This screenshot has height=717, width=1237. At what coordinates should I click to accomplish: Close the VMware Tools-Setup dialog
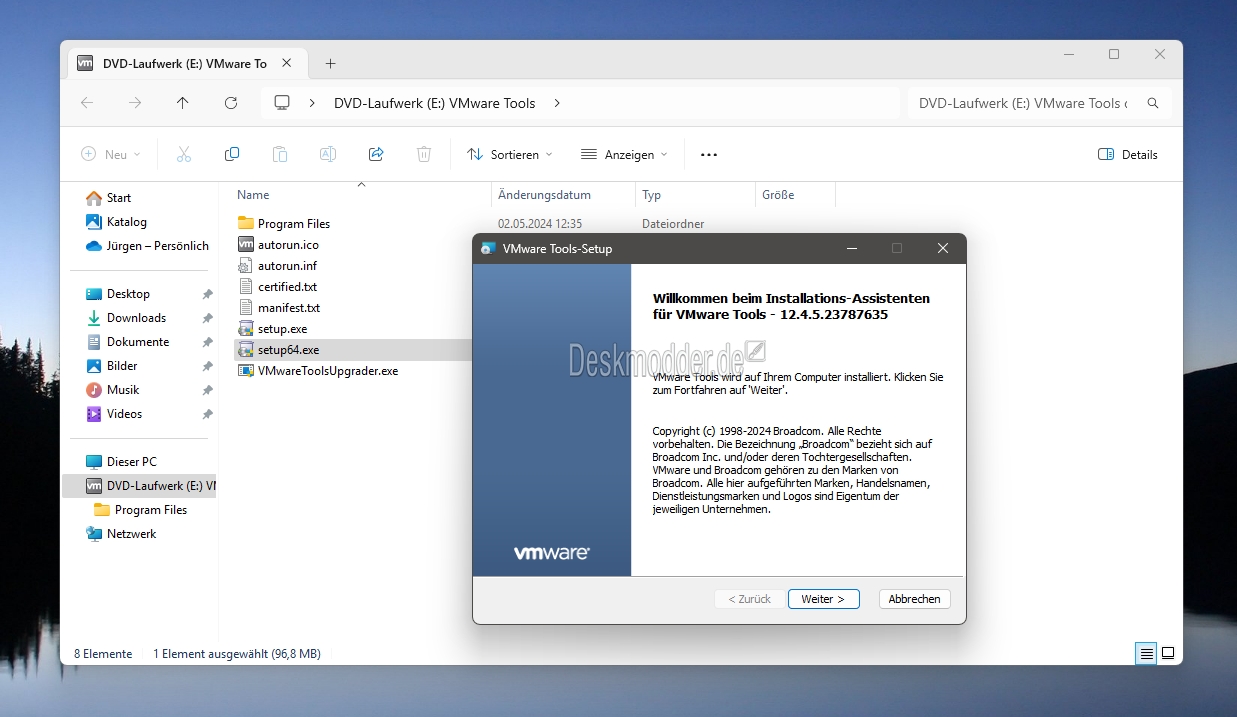[942, 248]
